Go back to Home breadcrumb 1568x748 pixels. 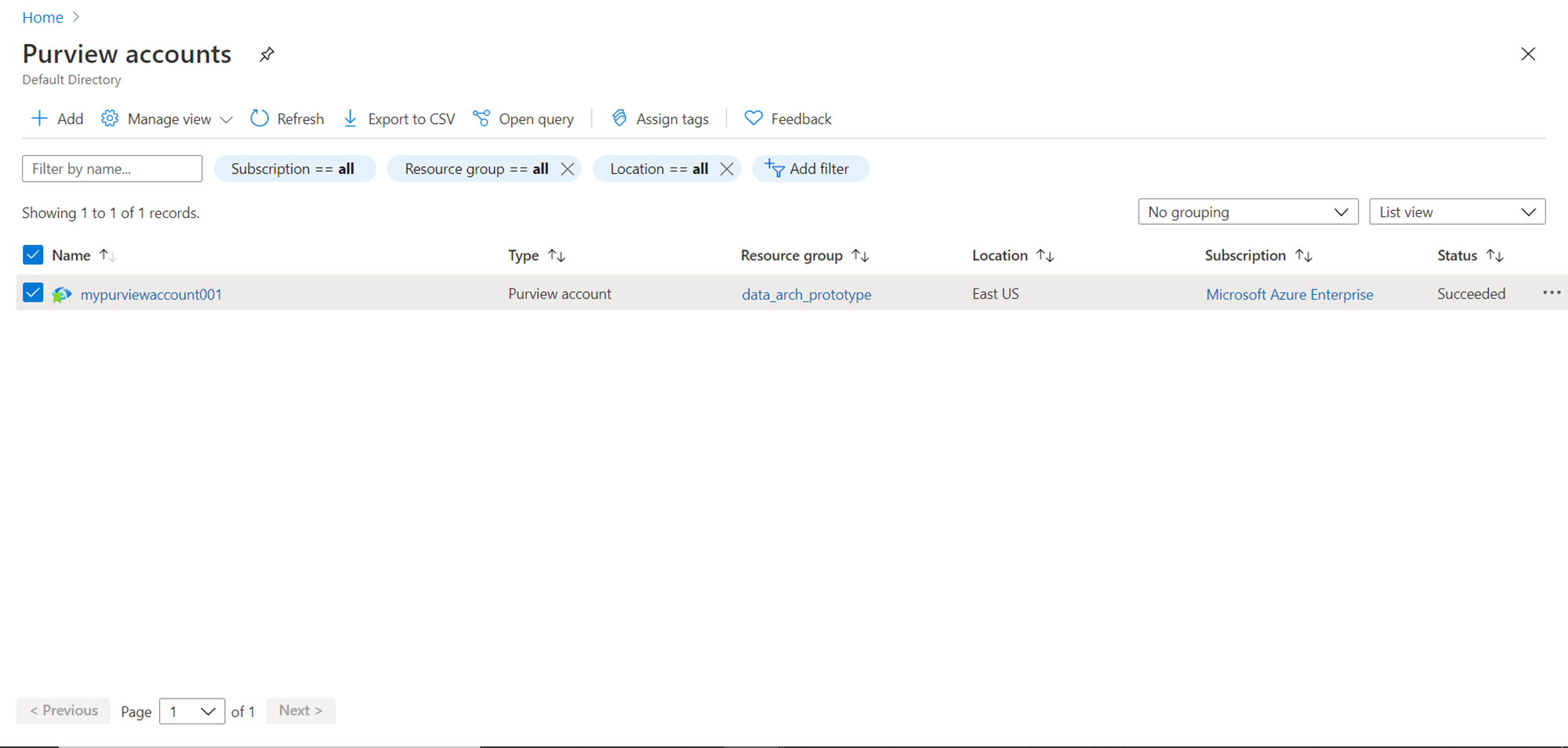[42, 17]
